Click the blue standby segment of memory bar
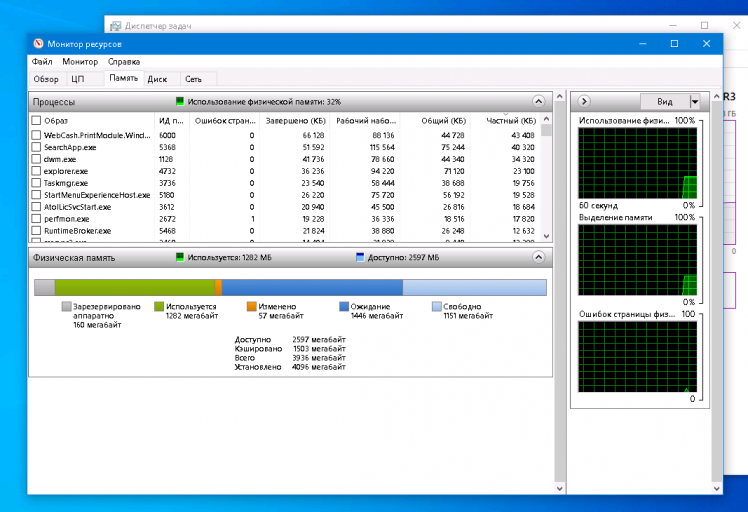748x512 pixels. coord(312,287)
